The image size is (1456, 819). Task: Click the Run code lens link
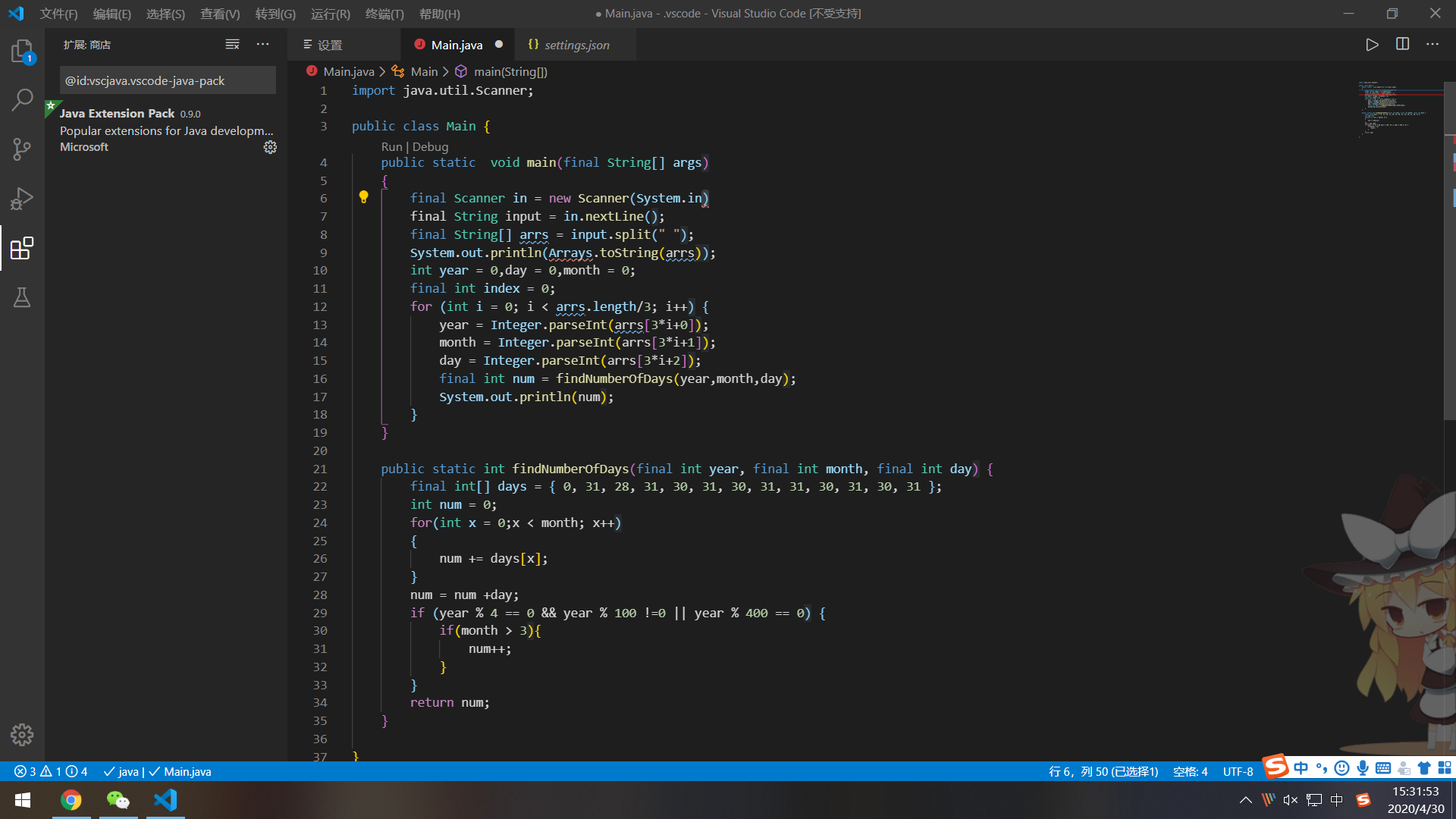pyautogui.click(x=391, y=146)
